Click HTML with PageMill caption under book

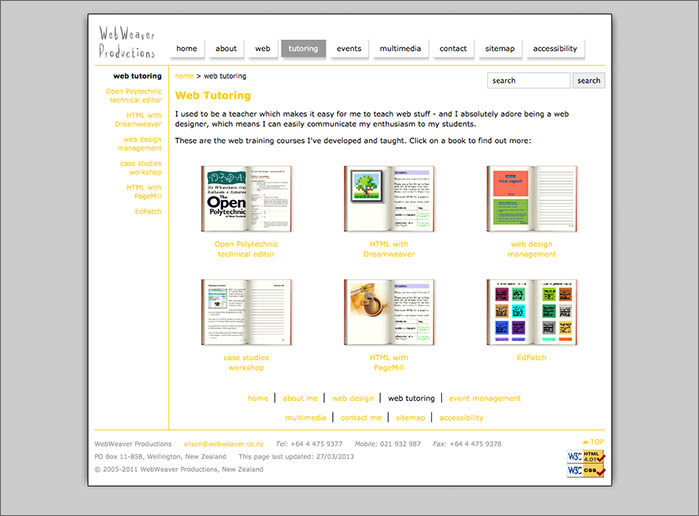[389, 363]
